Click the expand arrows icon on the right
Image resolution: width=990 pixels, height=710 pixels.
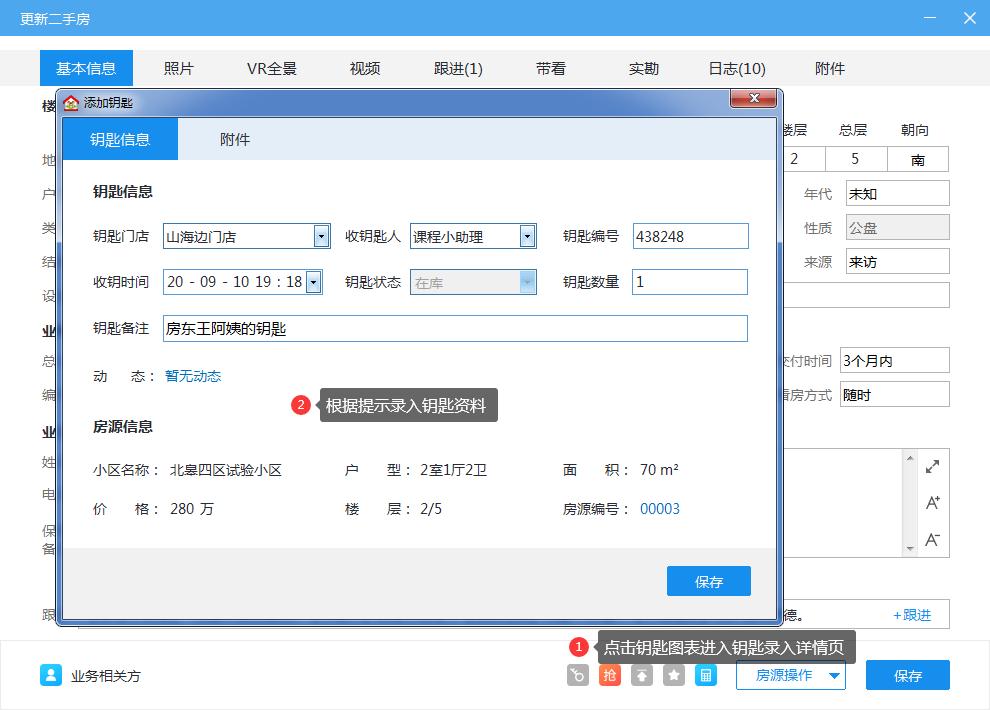coord(932,466)
